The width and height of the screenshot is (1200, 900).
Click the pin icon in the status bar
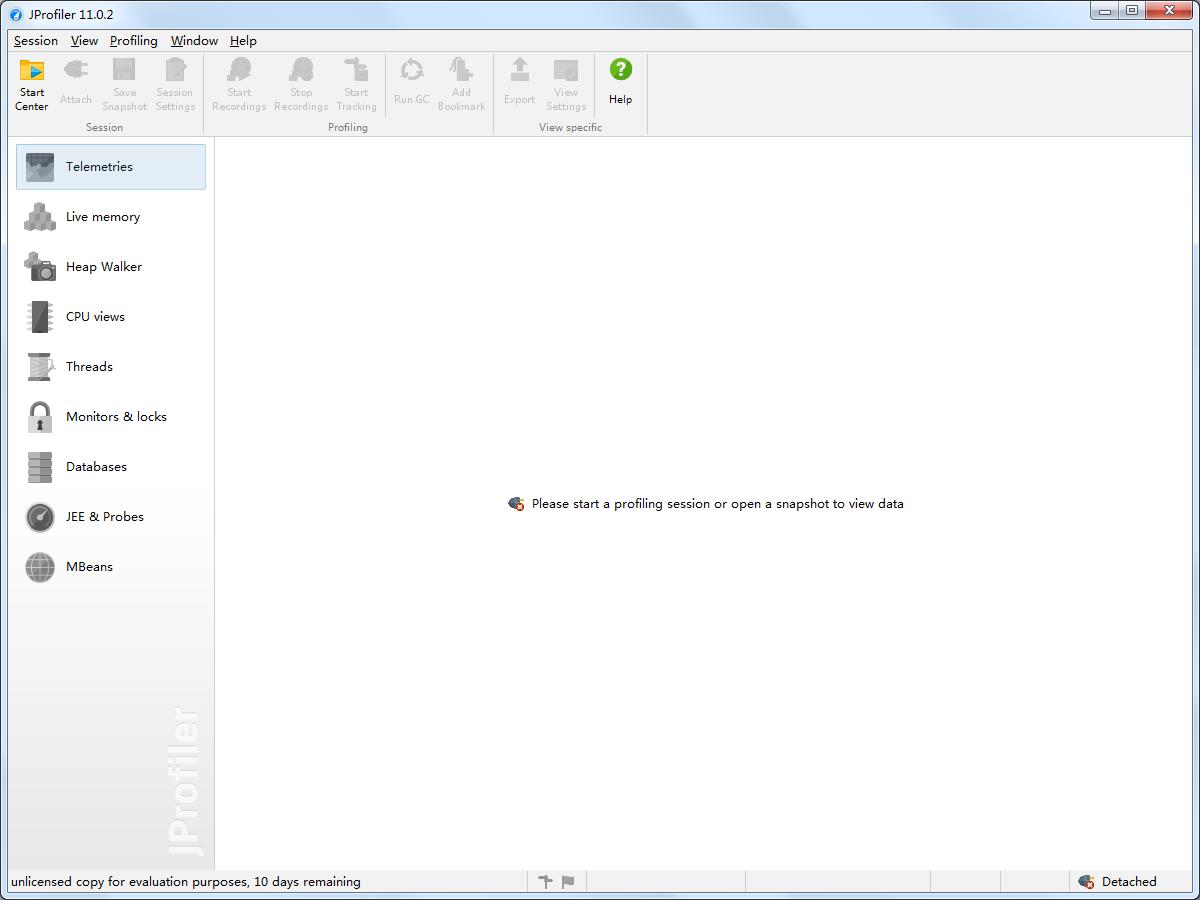tap(545, 881)
